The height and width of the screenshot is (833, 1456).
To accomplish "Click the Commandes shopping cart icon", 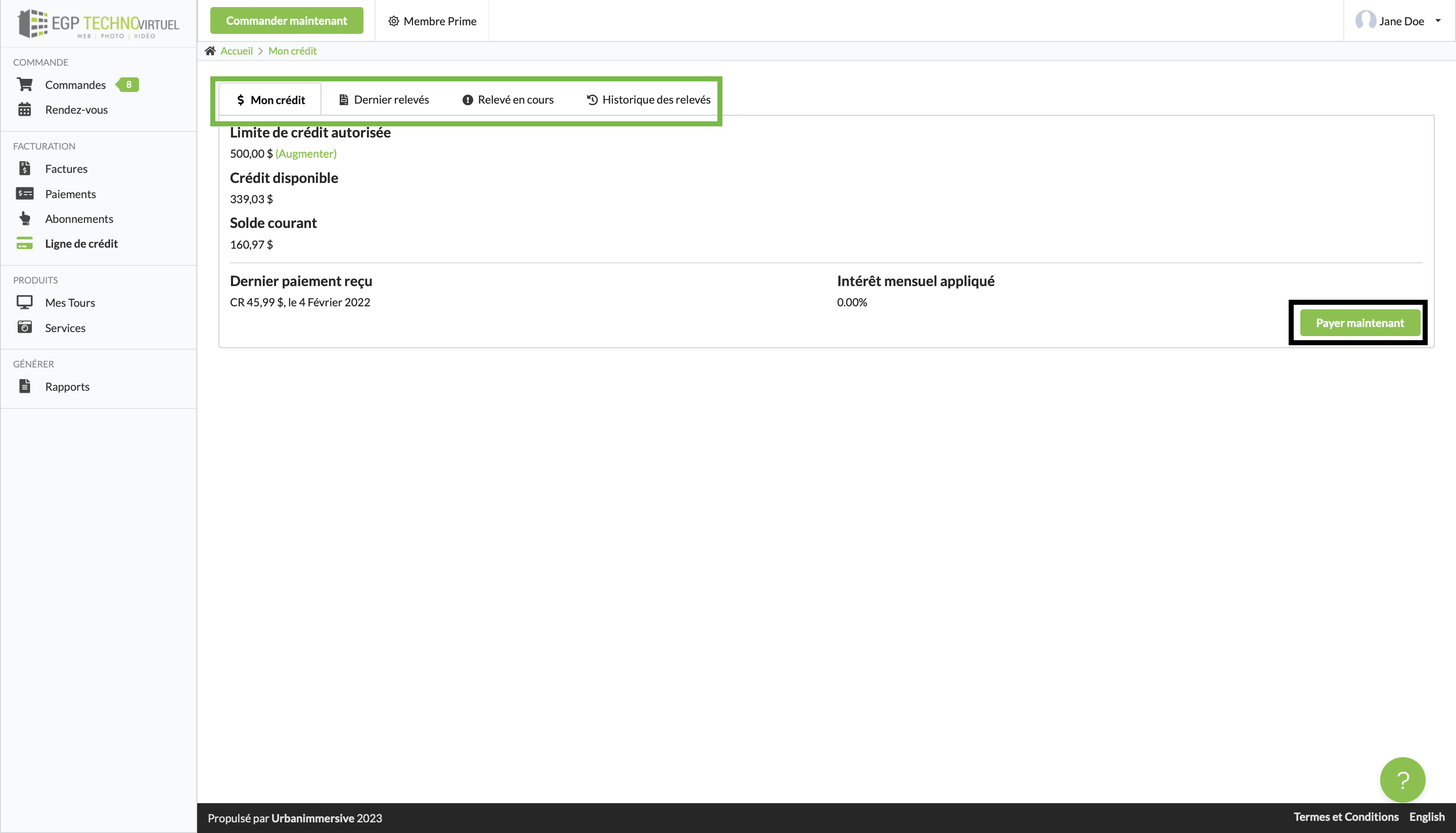I will point(25,85).
